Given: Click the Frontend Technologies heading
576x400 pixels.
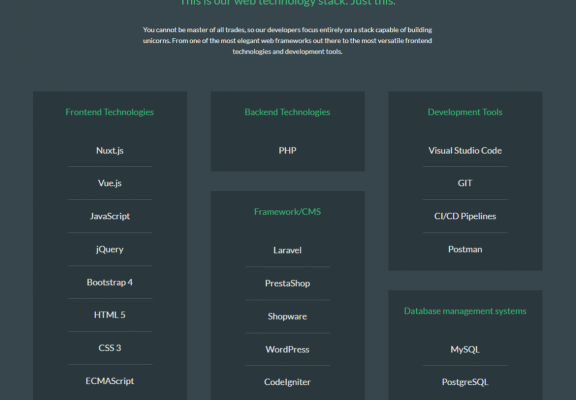Looking at the screenshot, I should click(x=110, y=112).
